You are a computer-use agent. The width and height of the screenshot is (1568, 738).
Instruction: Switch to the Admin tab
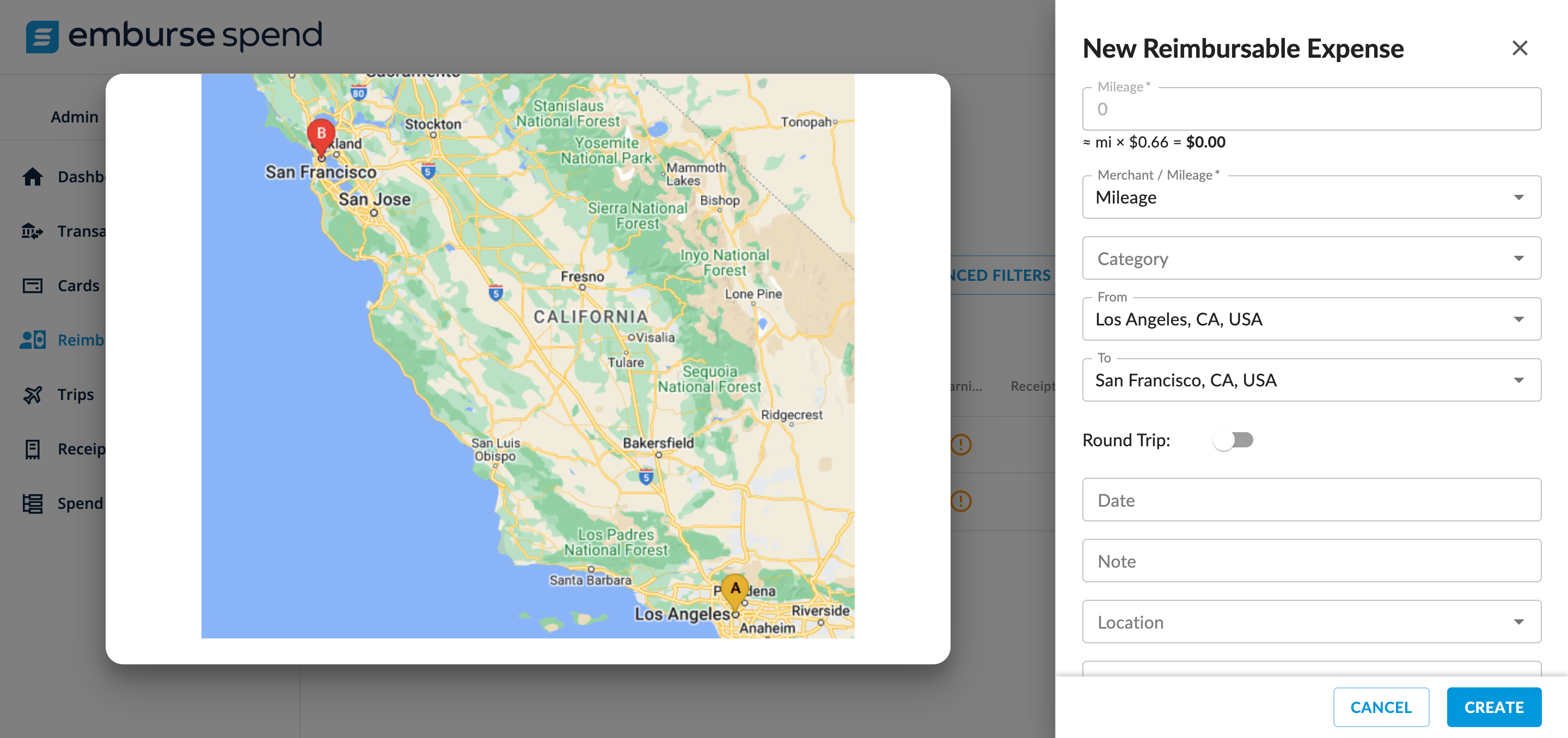73,116
